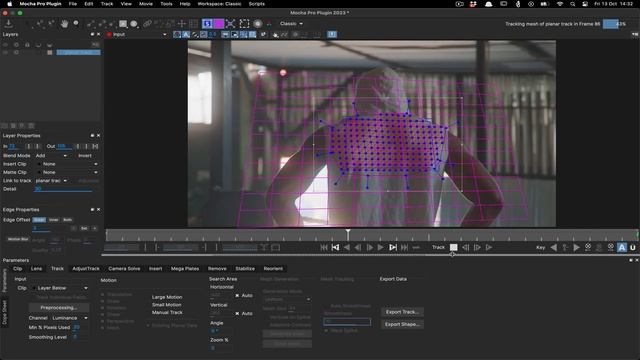Open the Tools menu
The height and width of the screenshot is (360, 640).
tap(166, 4)
